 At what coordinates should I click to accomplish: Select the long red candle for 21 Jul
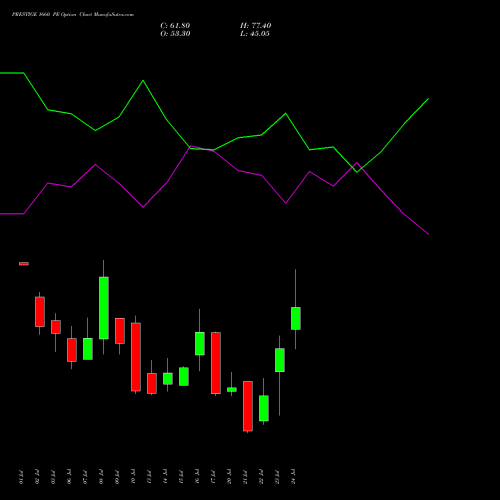click(x=248, y=406)
